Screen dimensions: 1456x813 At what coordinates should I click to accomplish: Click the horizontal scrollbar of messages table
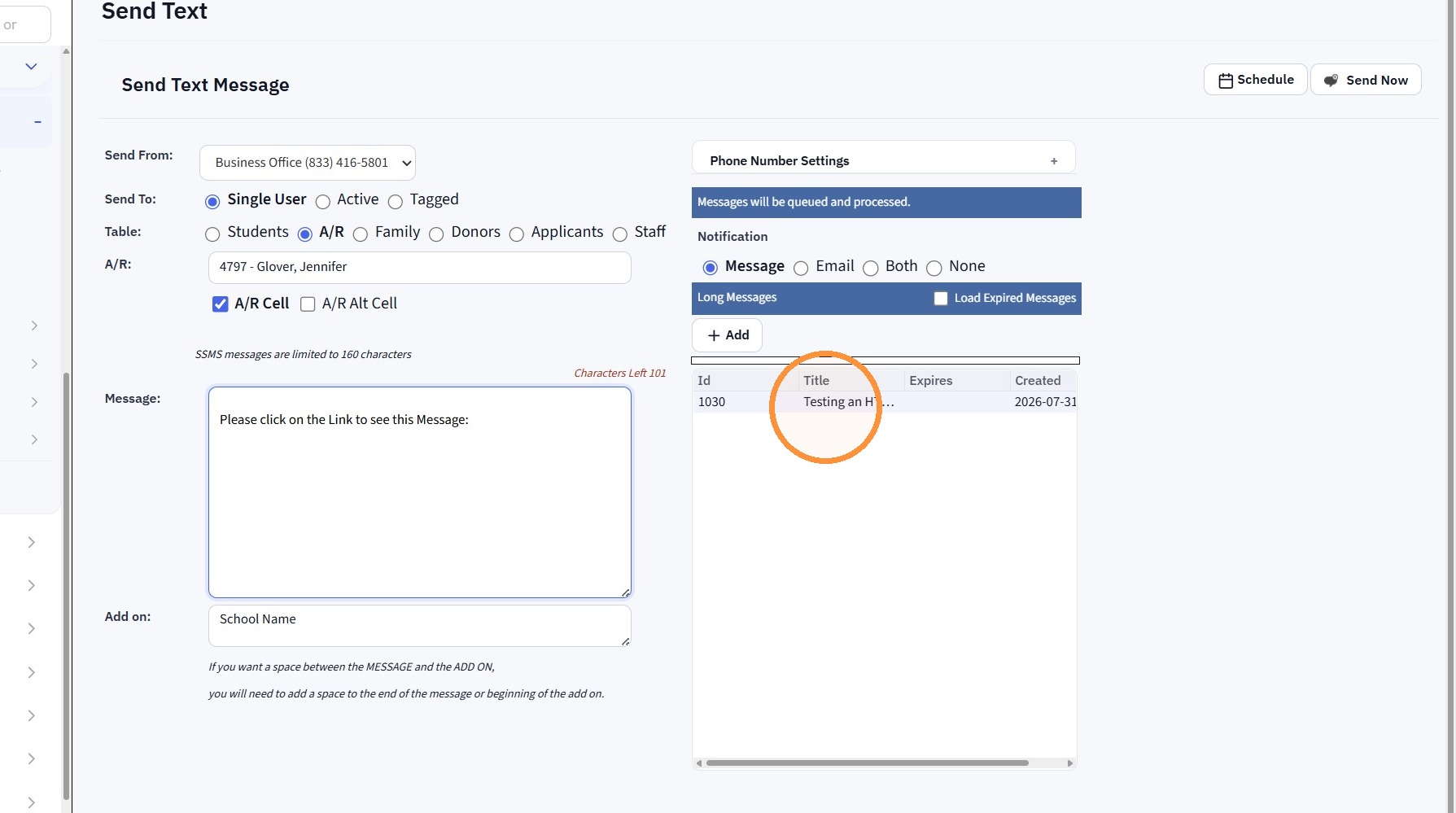868,763
